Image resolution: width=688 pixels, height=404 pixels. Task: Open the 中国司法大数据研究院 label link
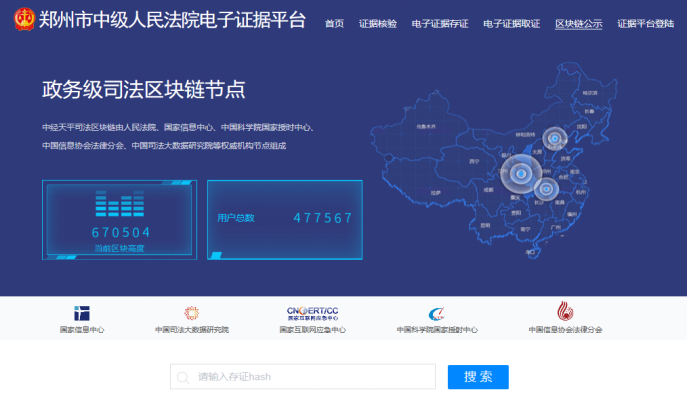tap(192, 329)
